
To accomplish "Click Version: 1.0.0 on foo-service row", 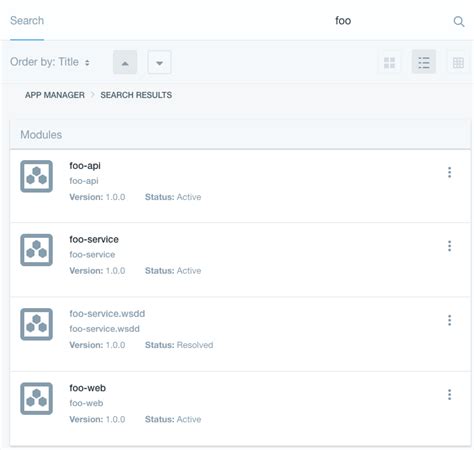I will point(97,271).
